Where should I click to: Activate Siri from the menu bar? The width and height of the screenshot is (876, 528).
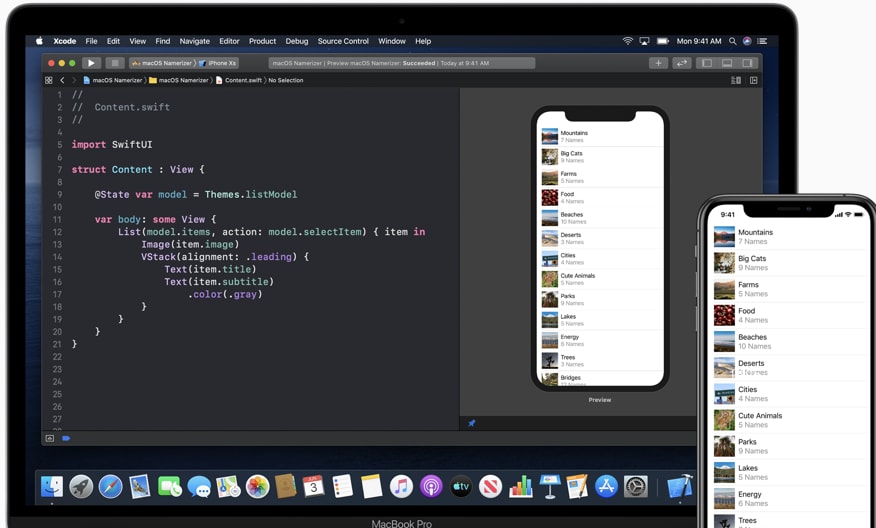click(x=747, y=41)
